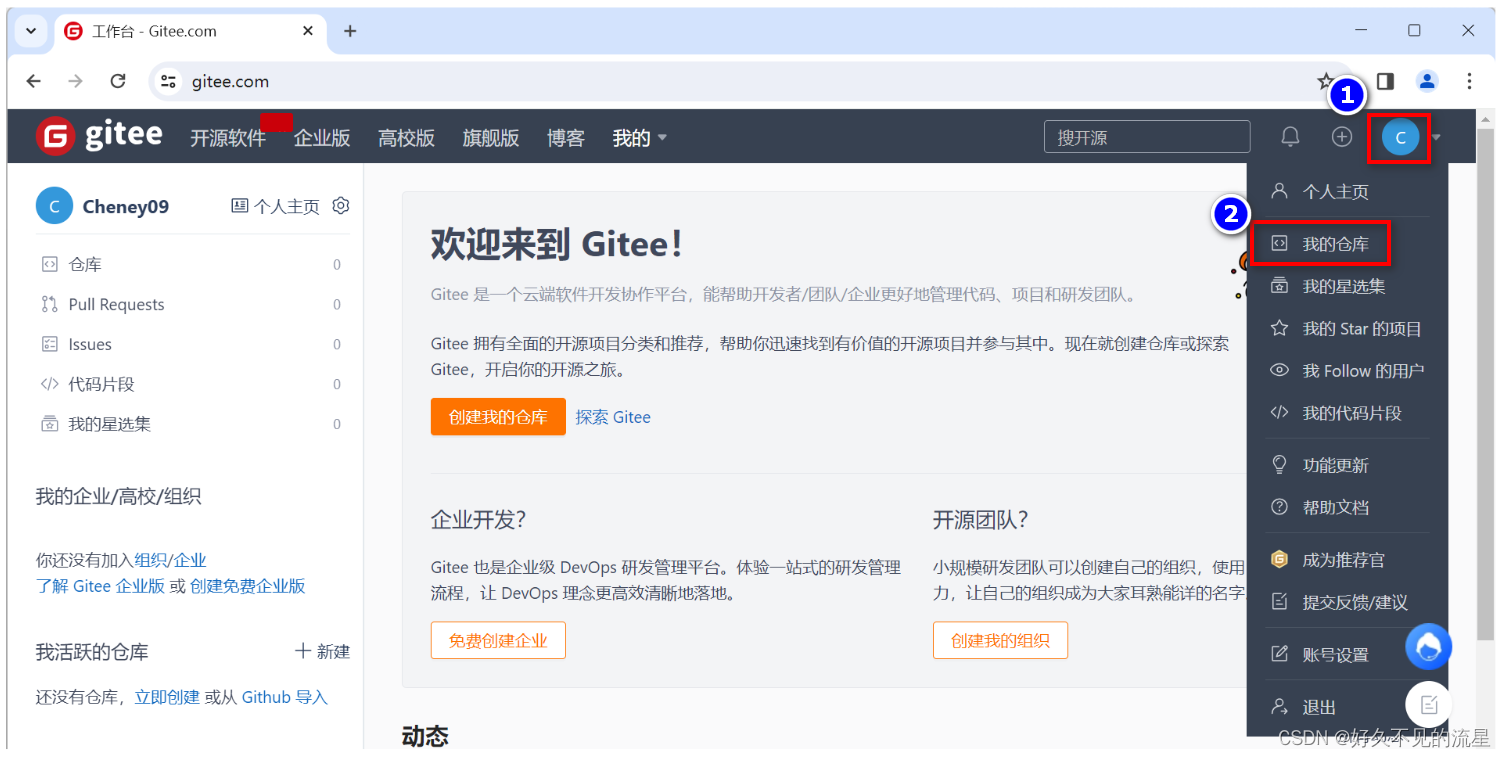The width and height of the screenshot is (1506, 757).
Task: Select 我 Follow 的用户 menu item
Action: click(1347, 370)
